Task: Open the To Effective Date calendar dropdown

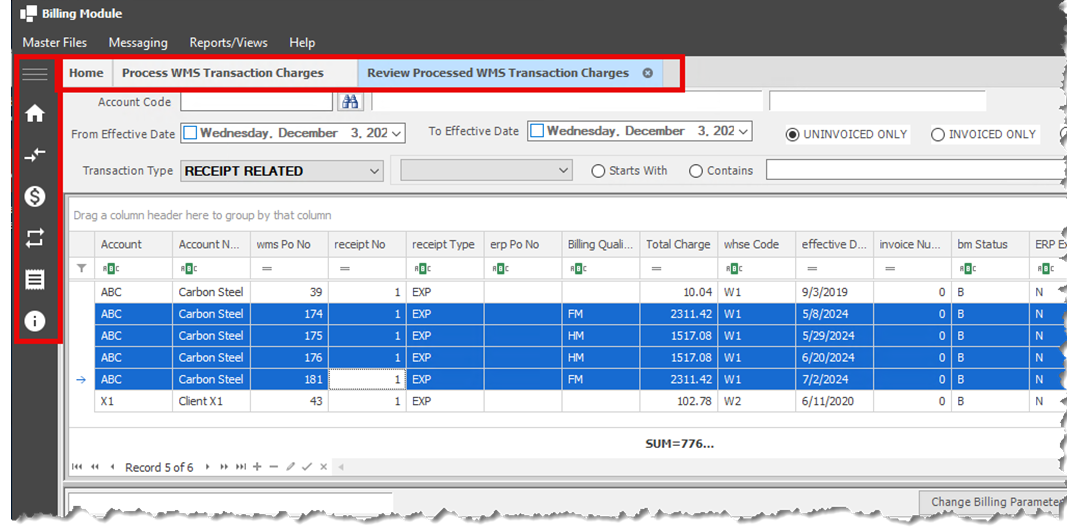Action: 743,132
